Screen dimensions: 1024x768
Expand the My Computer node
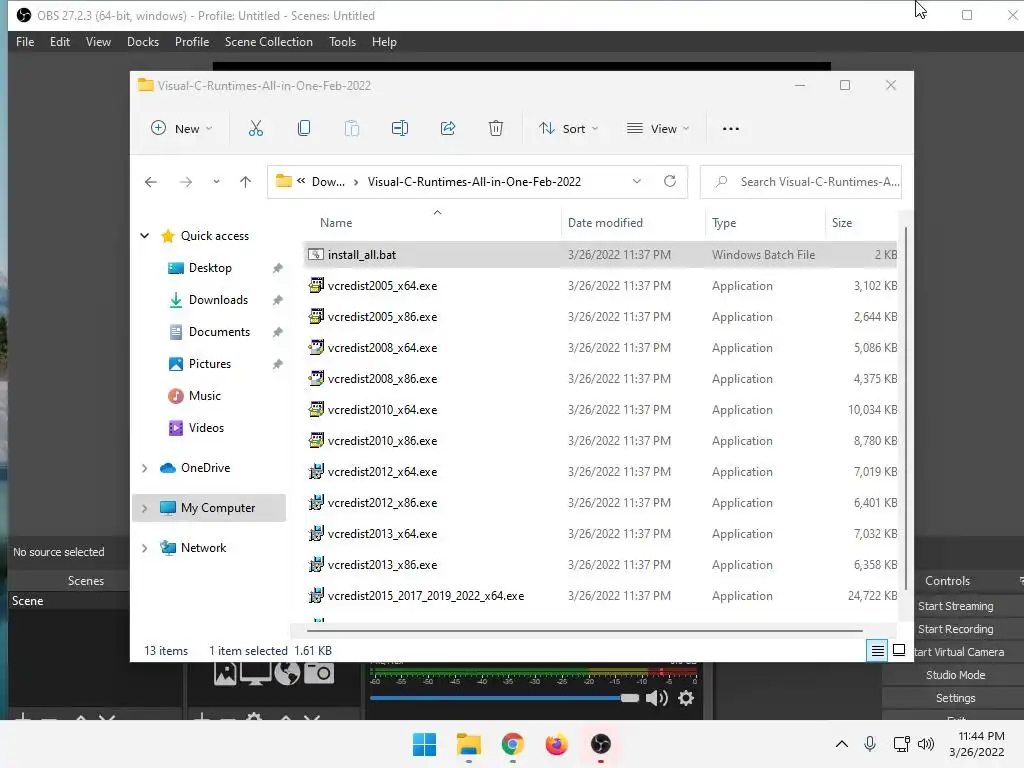(145, 508)
